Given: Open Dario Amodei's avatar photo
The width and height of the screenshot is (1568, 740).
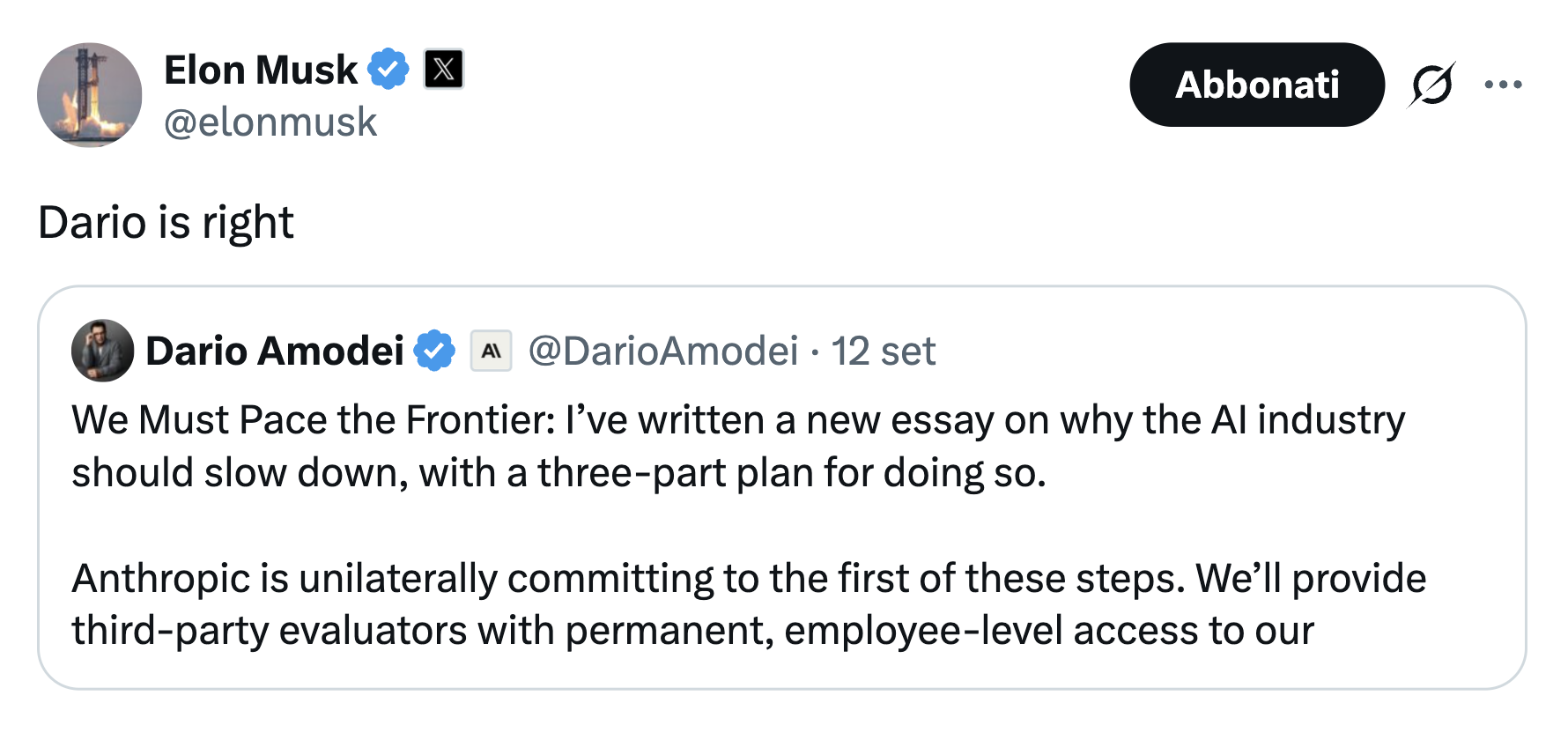Looking at the screenshot, I should pos(102,351).
